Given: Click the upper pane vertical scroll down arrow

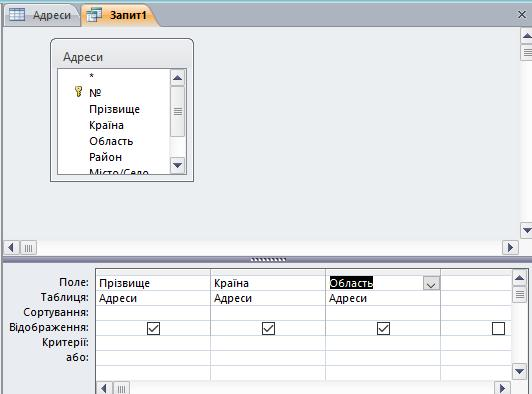Looking at the screenshot, I should click(527, 231).
